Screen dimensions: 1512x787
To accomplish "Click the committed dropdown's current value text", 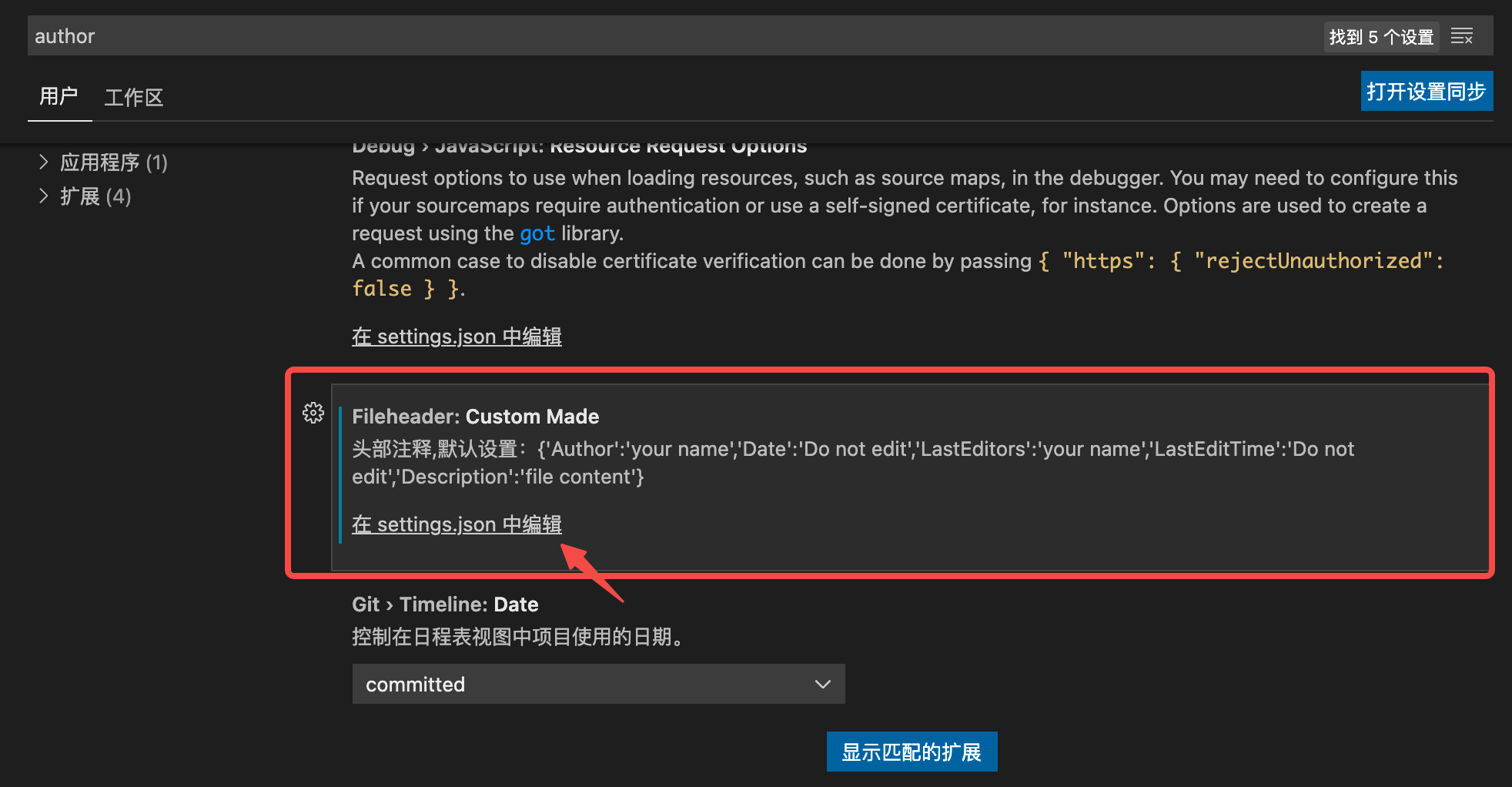I will (415, 684).
